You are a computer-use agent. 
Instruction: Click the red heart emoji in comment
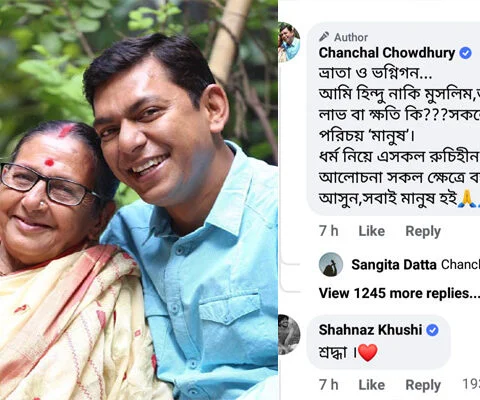pyautogui.click(x=367, y=353)
